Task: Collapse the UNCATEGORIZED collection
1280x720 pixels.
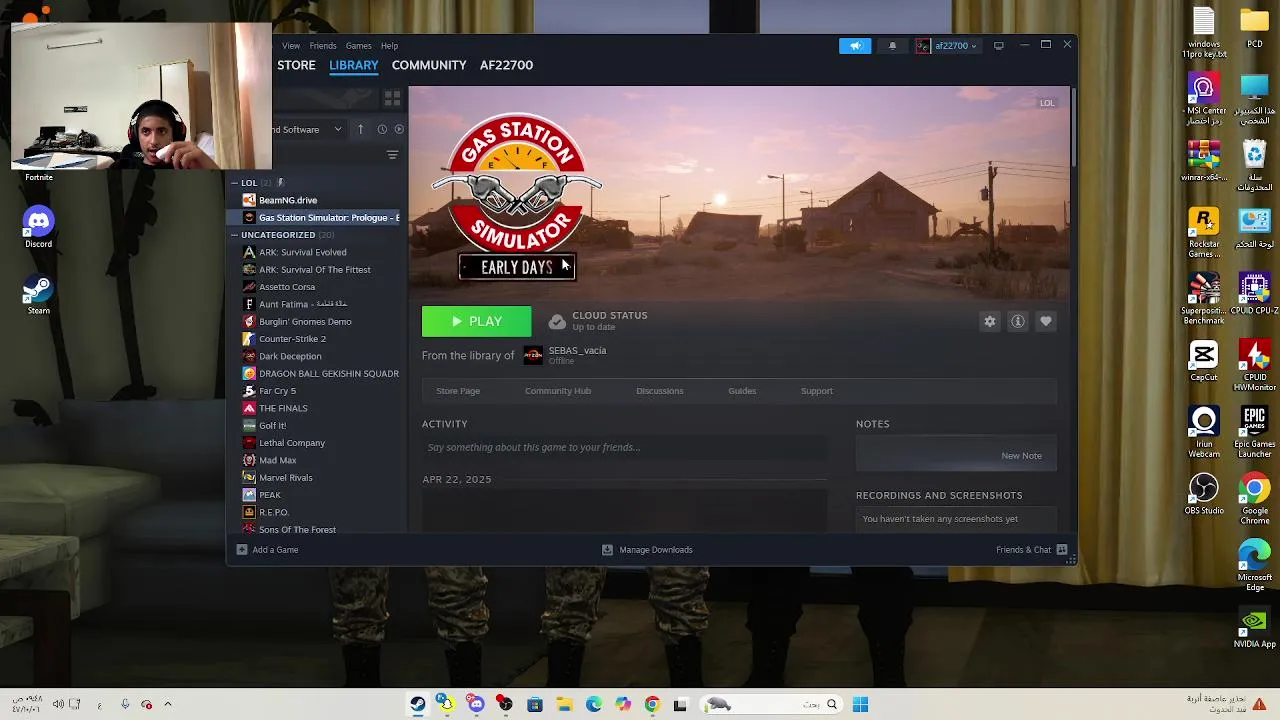Action: pyautogui.click(x=234, y=235)
